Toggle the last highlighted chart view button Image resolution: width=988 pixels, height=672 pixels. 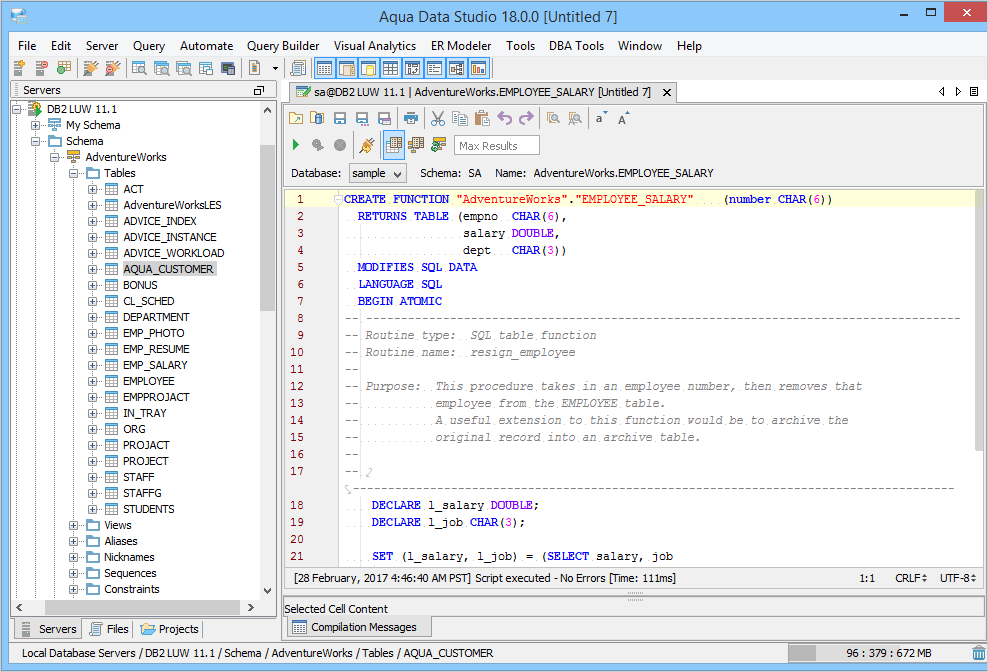[478, 68]
